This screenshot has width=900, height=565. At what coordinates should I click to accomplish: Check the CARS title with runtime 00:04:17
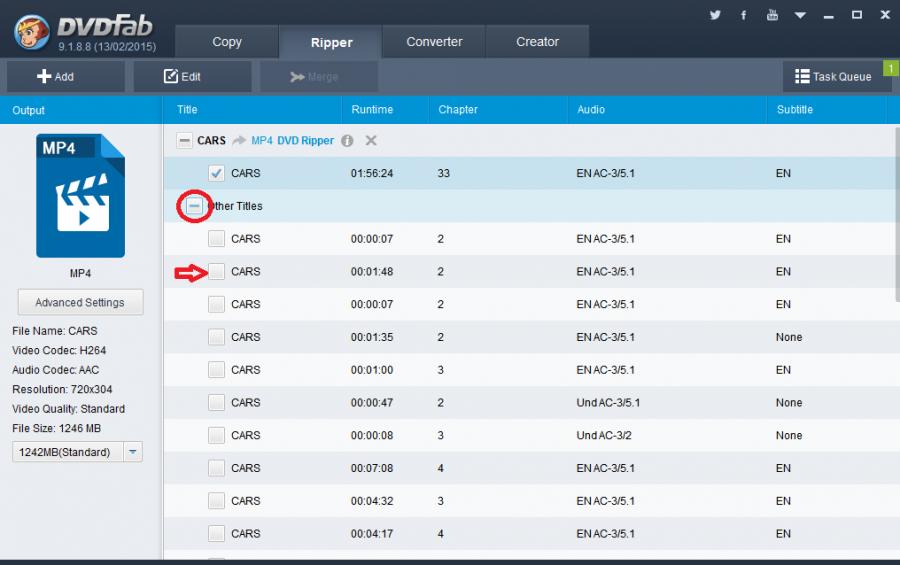coord(216,533)
